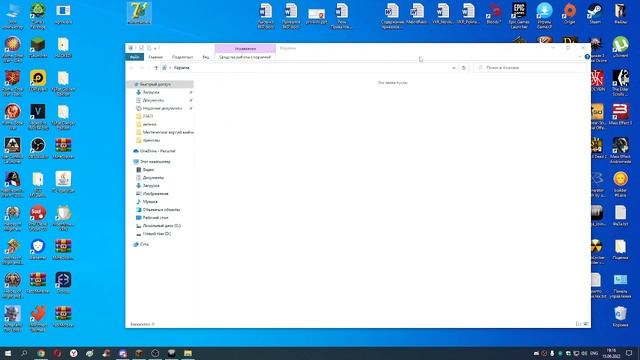Switch to details view in status bar

578,324
